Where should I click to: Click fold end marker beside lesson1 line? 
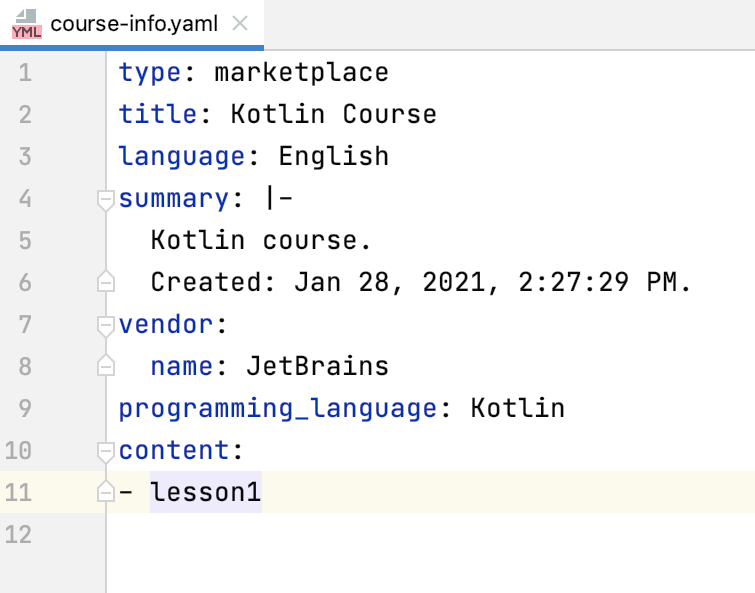coord(105,493)
